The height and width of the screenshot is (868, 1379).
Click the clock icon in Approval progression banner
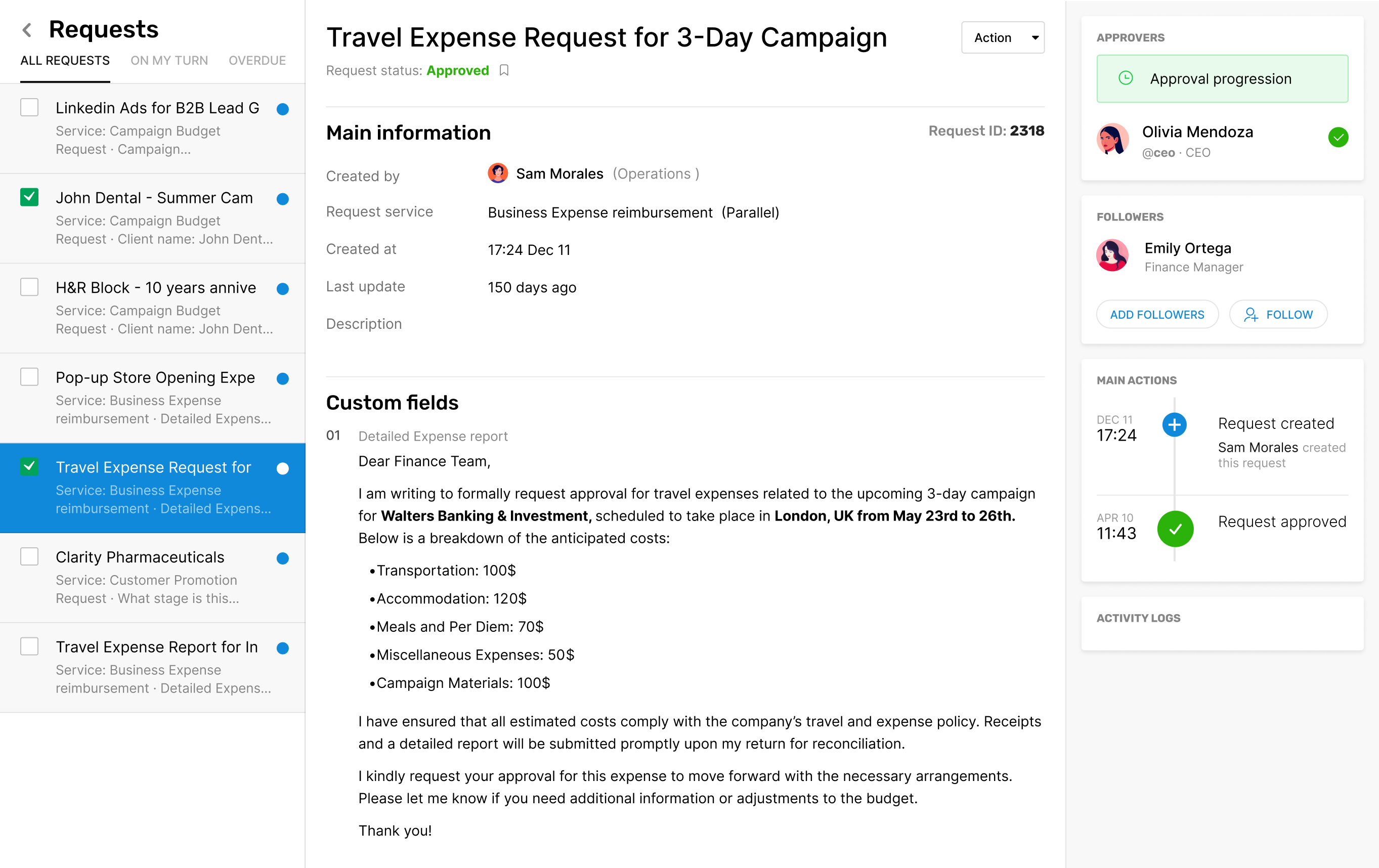(x=1127, y=78)
